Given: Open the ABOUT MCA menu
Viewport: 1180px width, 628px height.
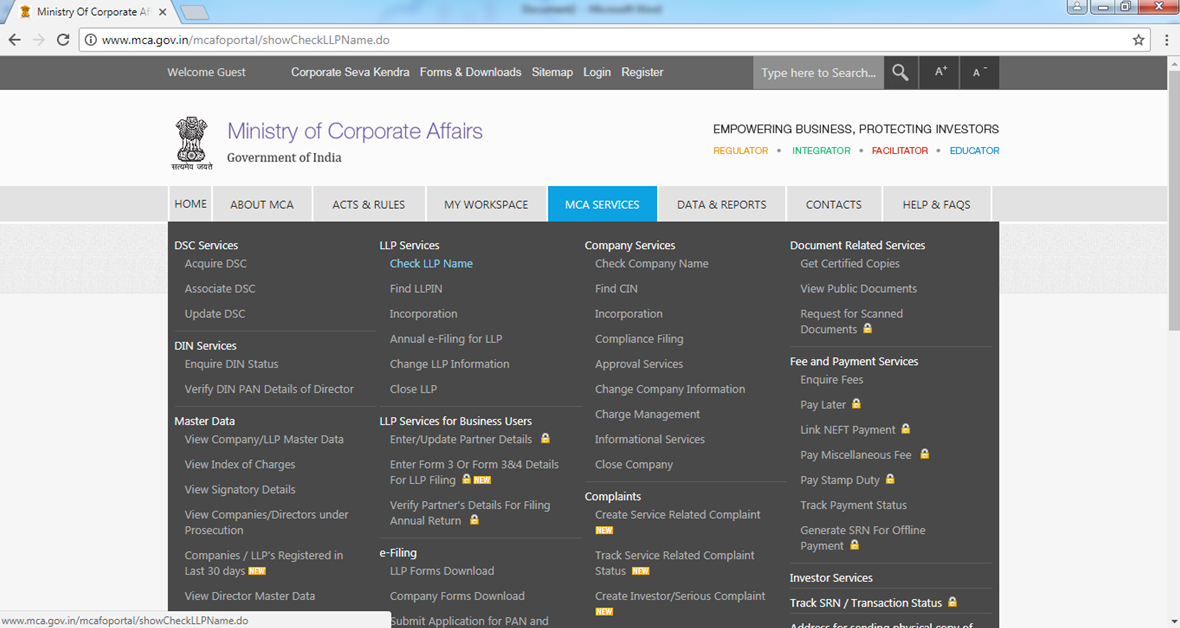Looking at the screenshot, I should tap(262, 204).
